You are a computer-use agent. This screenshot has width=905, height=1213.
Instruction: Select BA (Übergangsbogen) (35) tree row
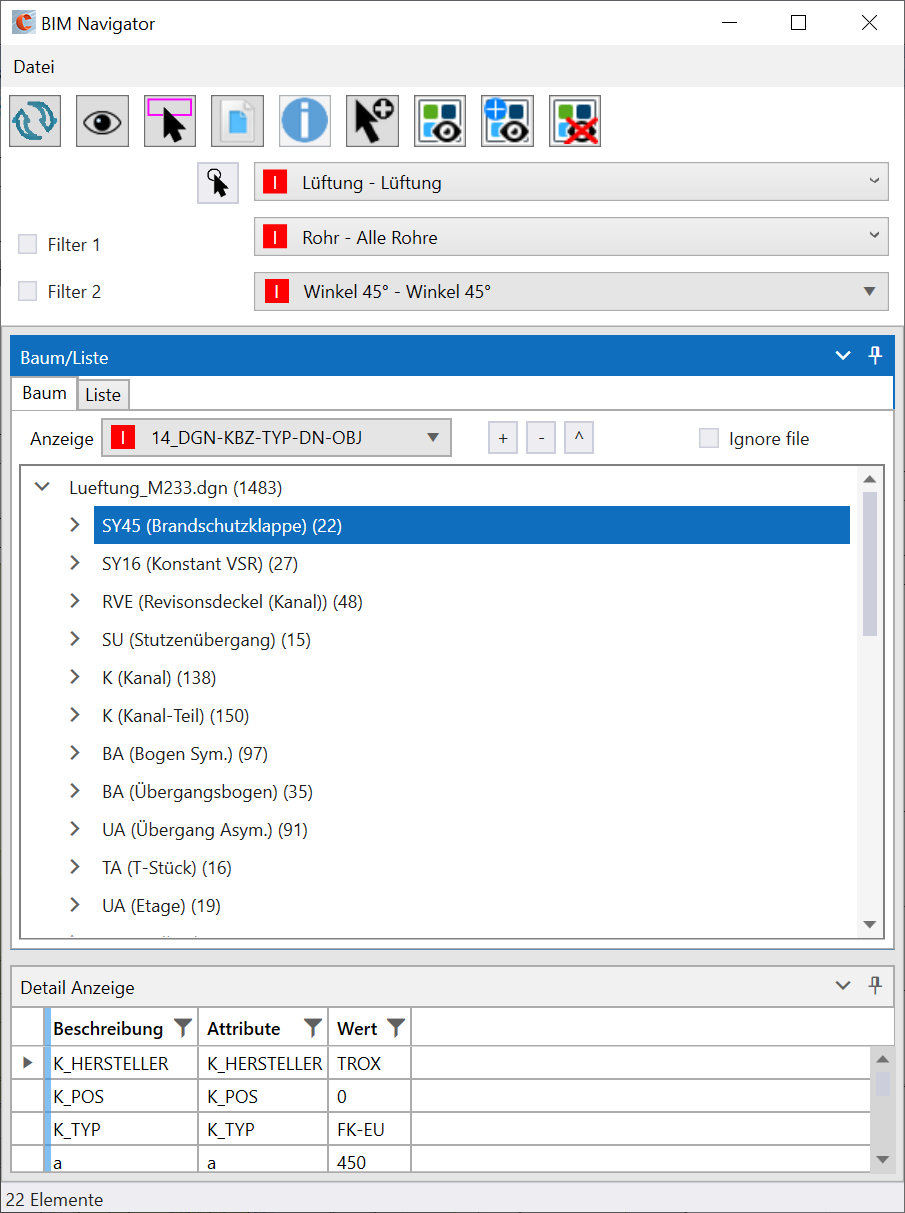(x=207, y=792)
